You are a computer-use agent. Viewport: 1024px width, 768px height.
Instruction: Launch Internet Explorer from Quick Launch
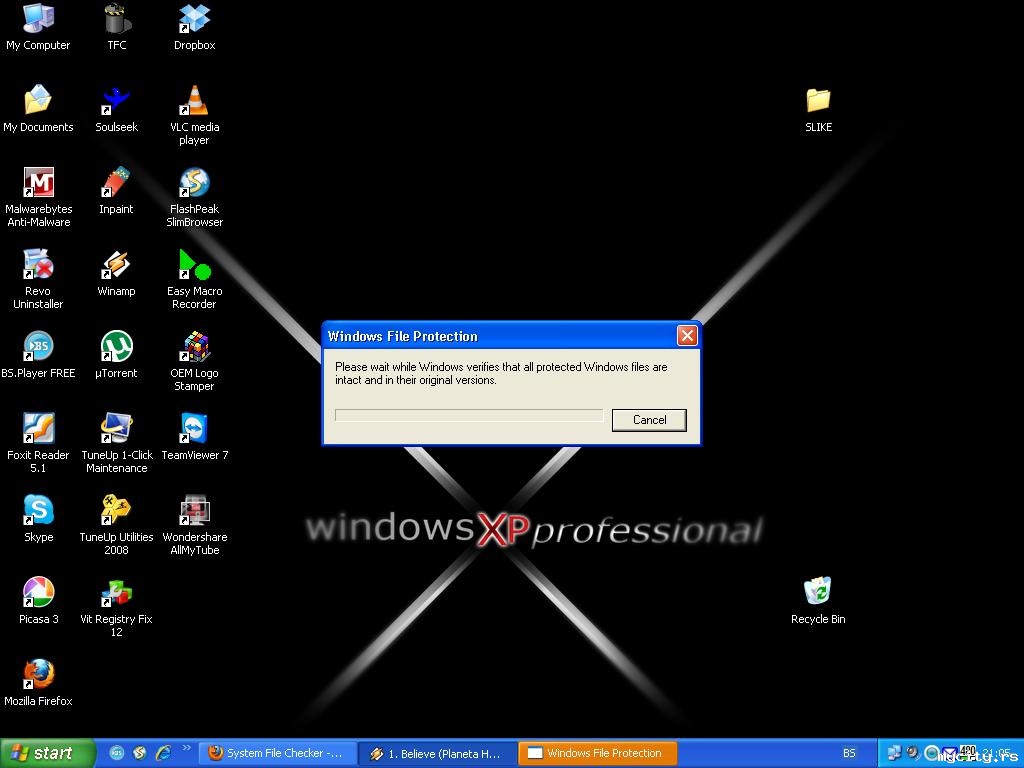pos(163,753)
